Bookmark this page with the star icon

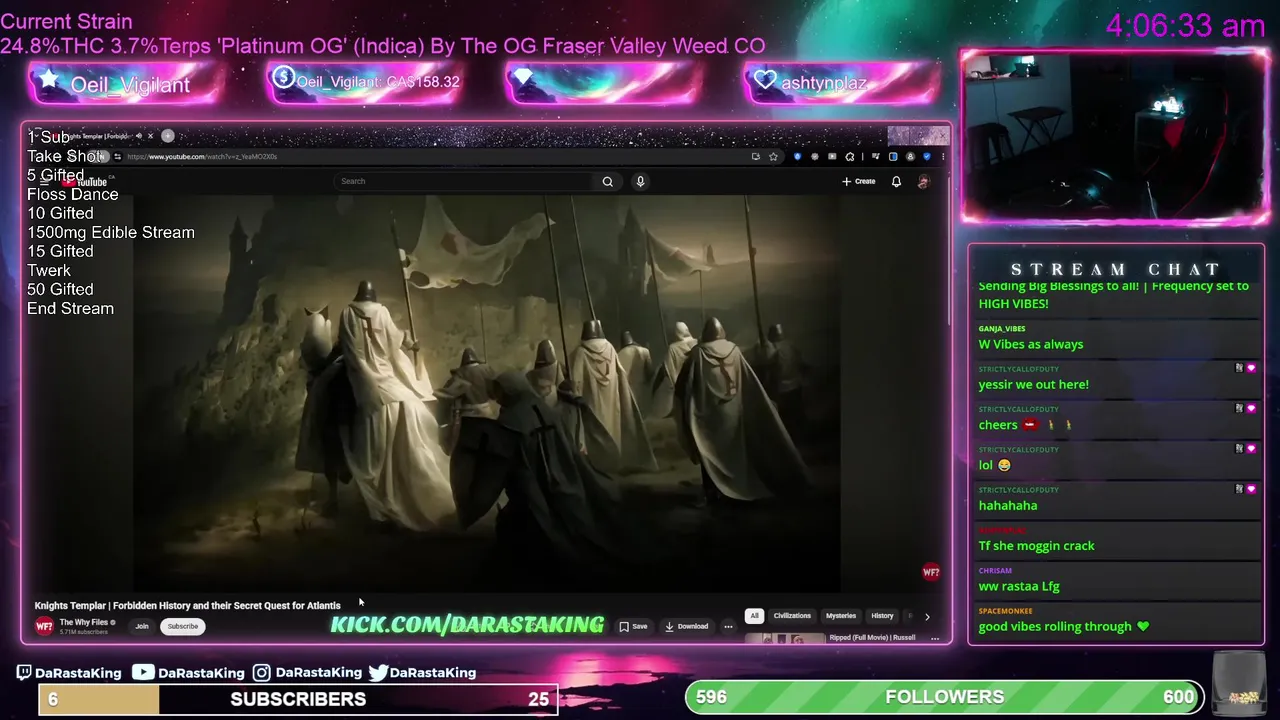773,156
